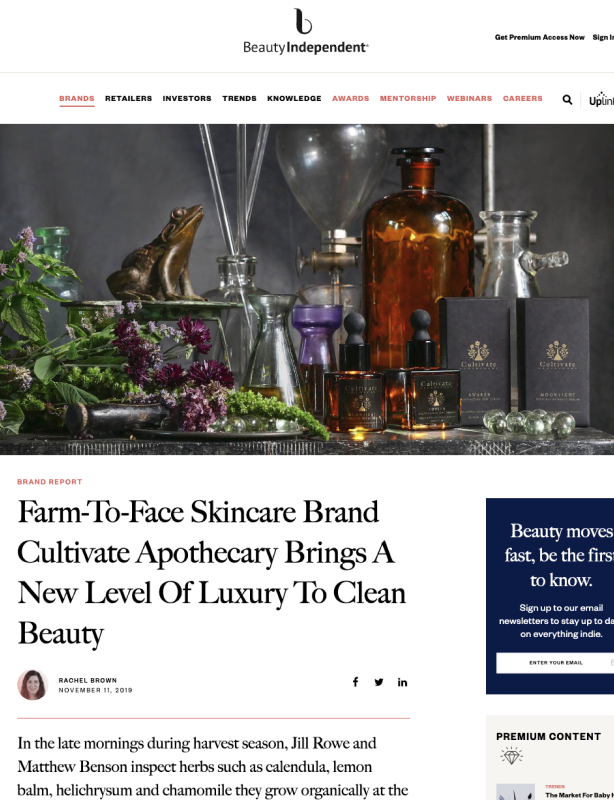Viewport: 614px width, 800px height.
Task: Open the Trends navigation item
Action: (239, 98)
